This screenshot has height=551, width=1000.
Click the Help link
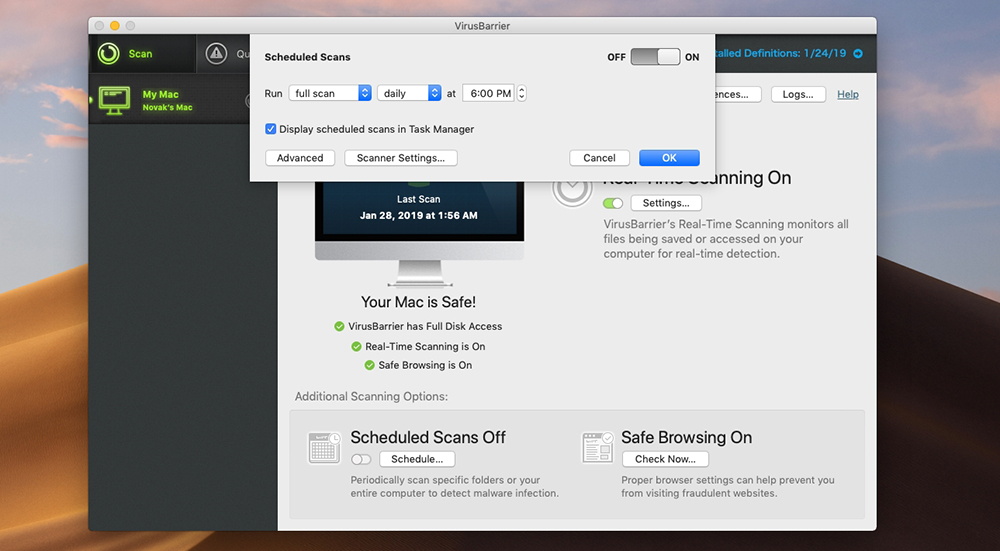point(848,94)
